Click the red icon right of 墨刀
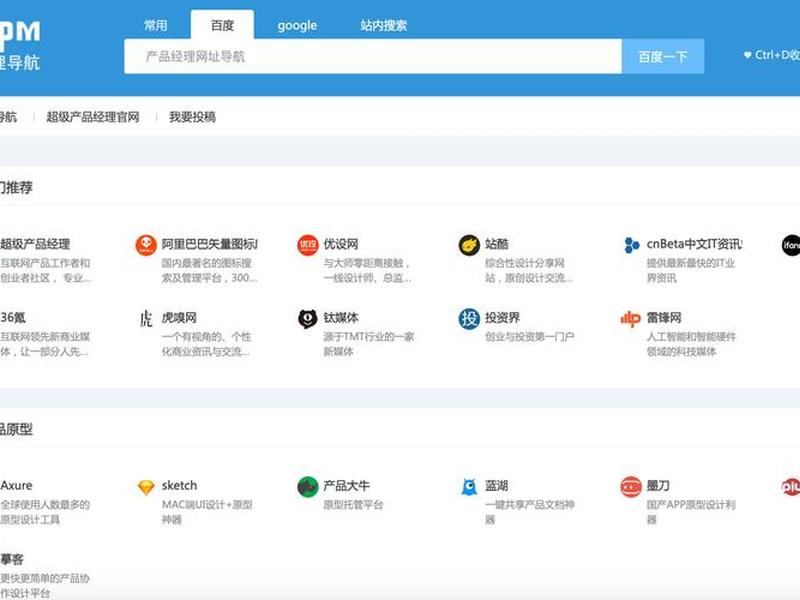This screenshot has width=800, height=600. tap(791, 487)
